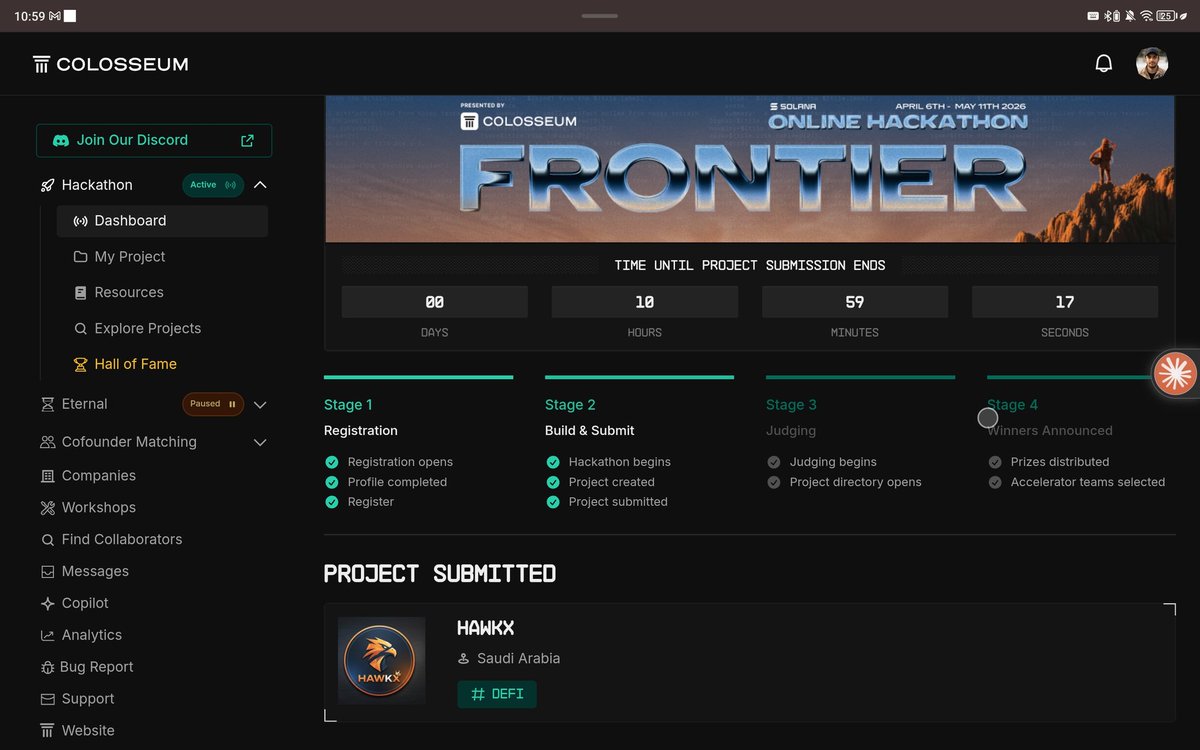Click the external link icon beside Discord
This screenshot has height=750, width=1200.
pos(248,140)
